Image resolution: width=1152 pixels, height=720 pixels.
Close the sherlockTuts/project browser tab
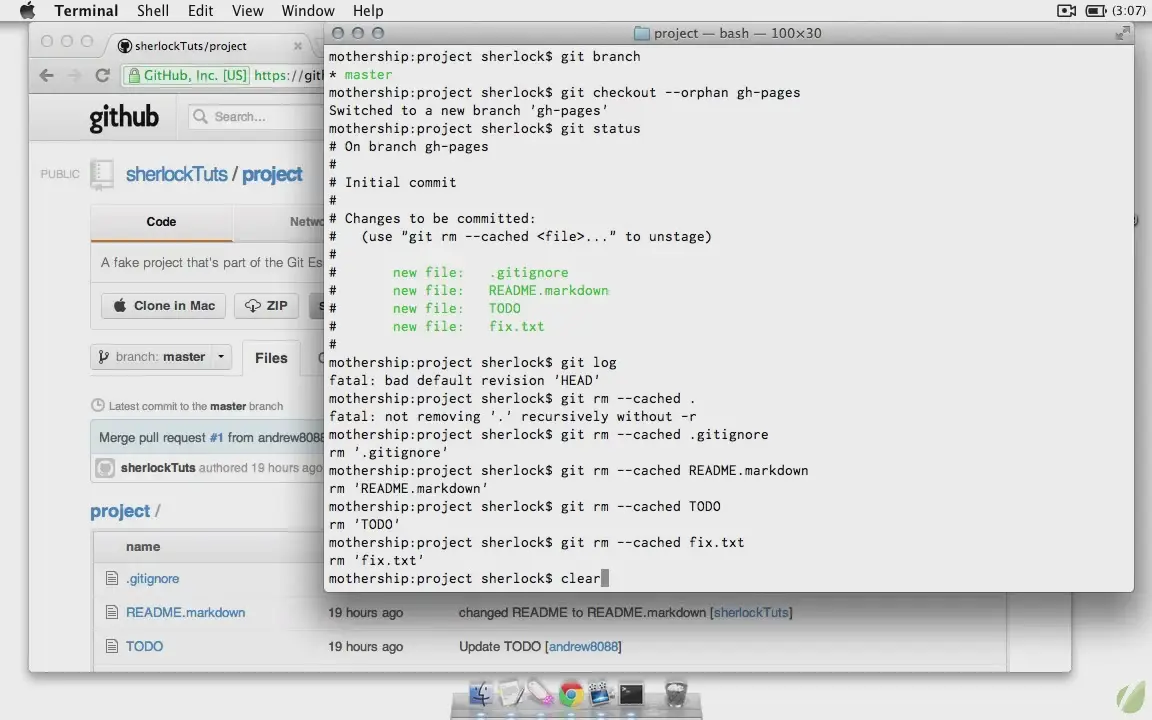point(298,46)
